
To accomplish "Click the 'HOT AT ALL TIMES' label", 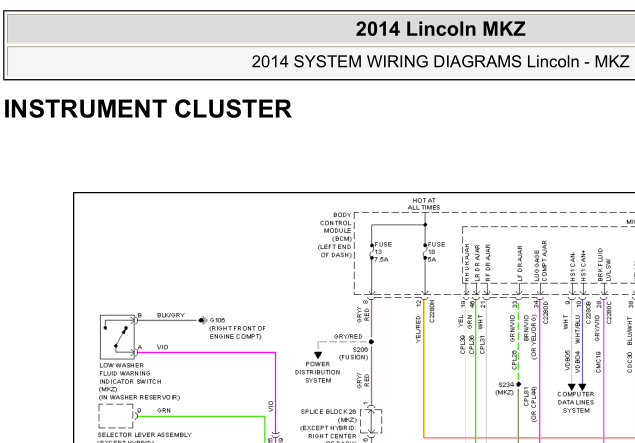I will click(x=424, y=204).
